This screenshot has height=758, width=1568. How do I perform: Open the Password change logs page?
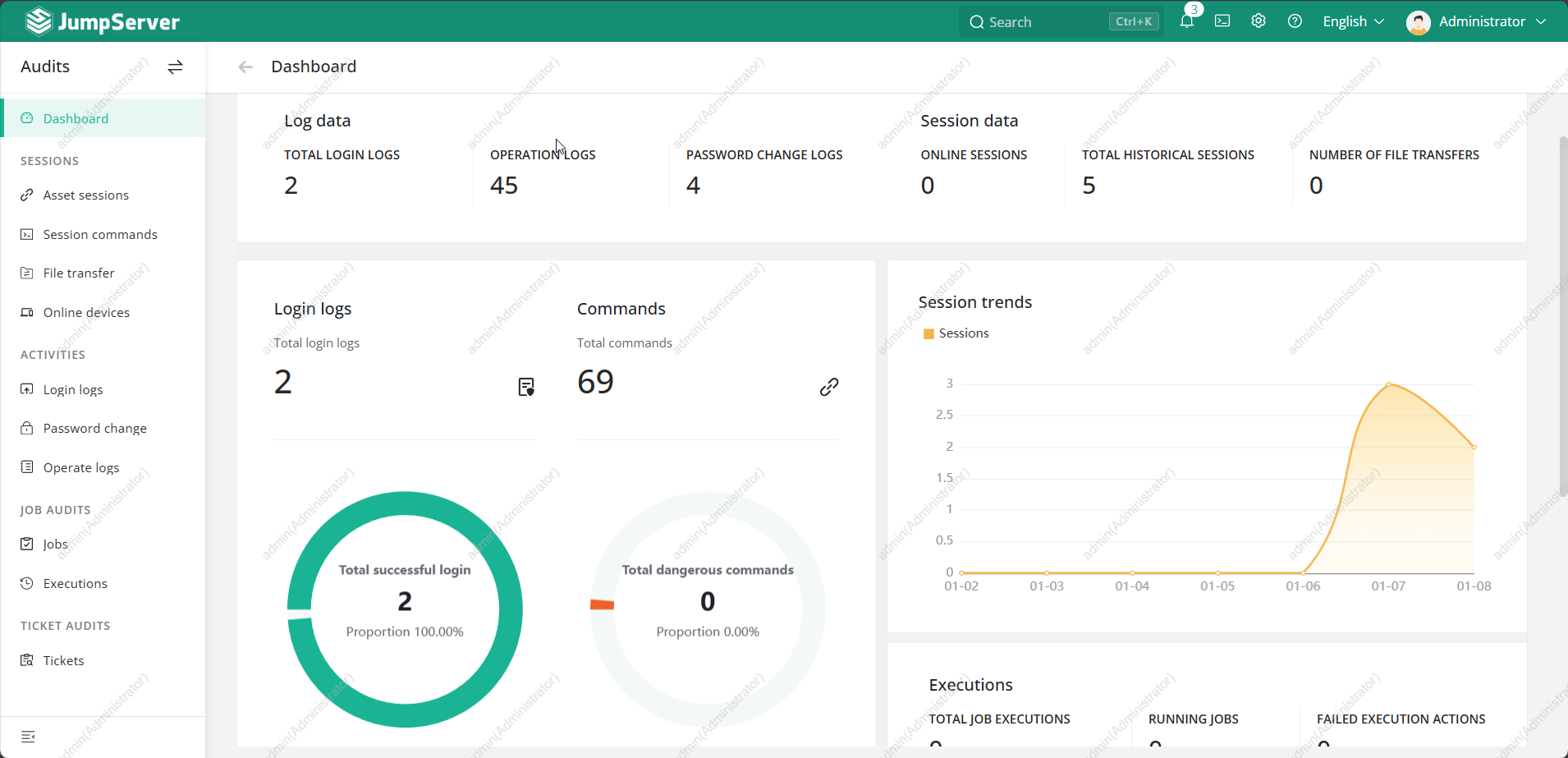[x=95, y=429]
